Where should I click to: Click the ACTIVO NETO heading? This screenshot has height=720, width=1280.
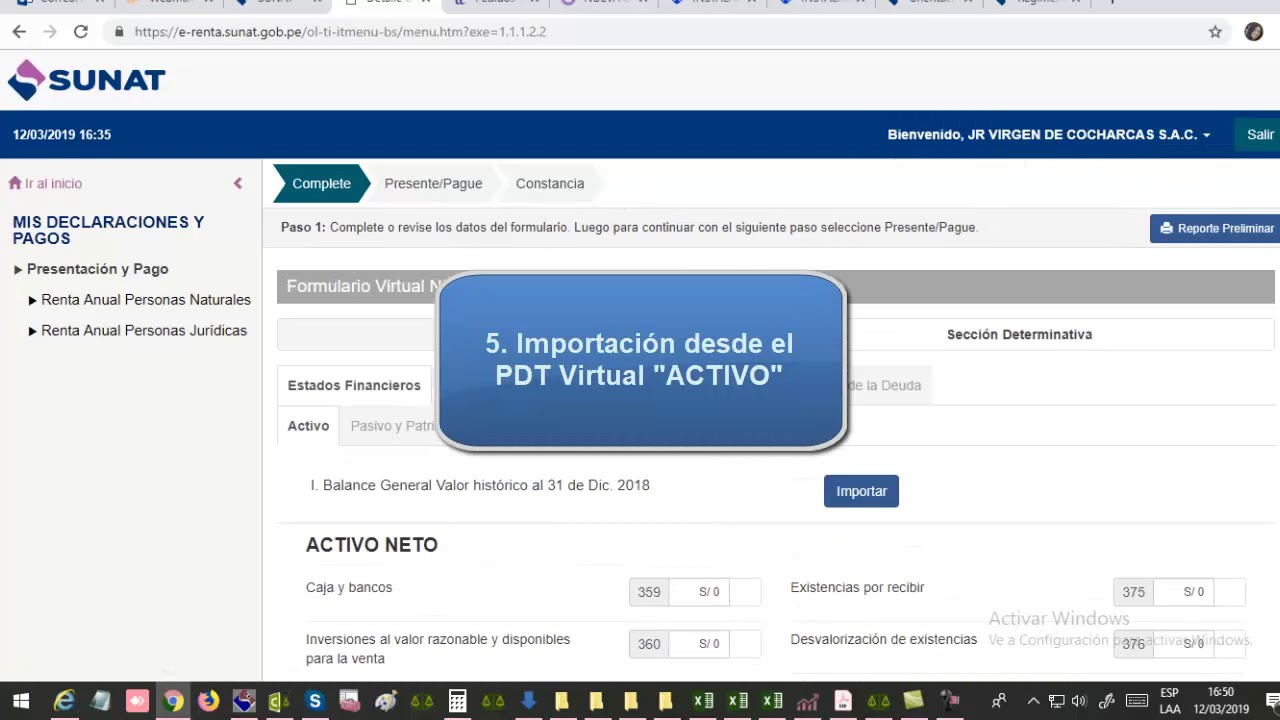tap(372, 545)
